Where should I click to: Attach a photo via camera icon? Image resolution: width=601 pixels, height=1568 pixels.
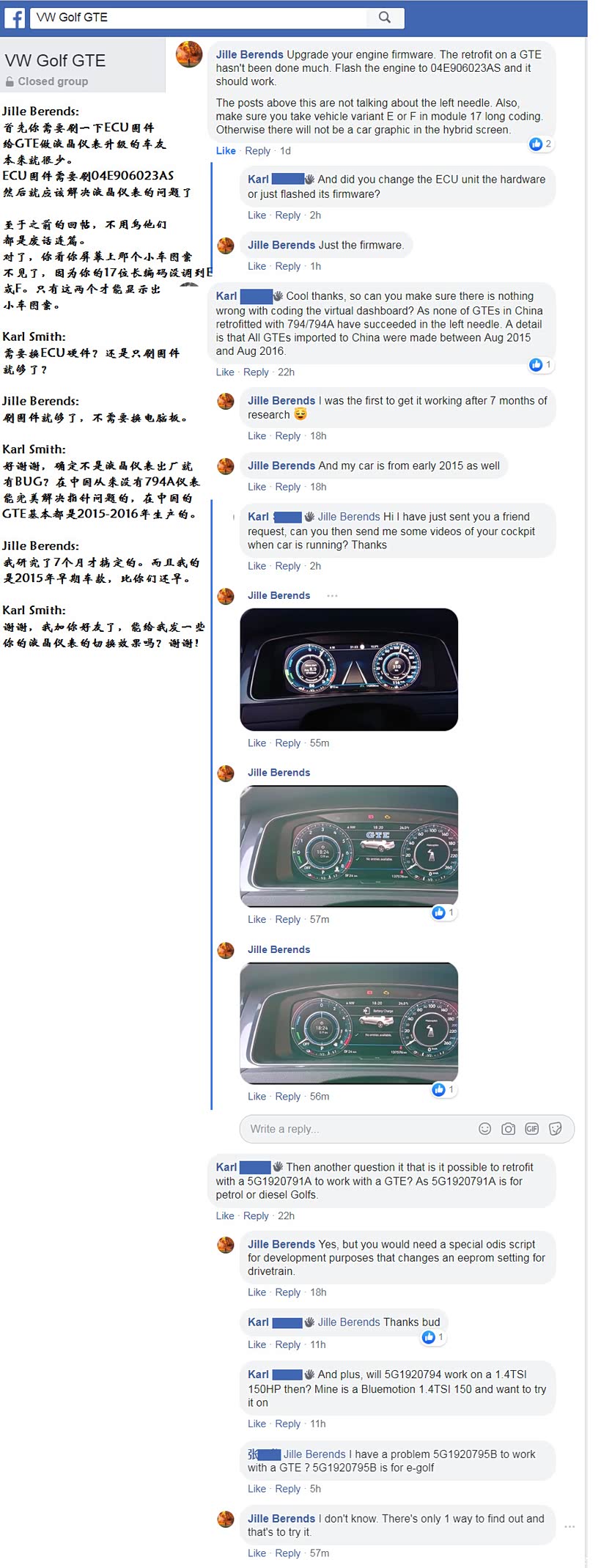[x=508, y=1129]
